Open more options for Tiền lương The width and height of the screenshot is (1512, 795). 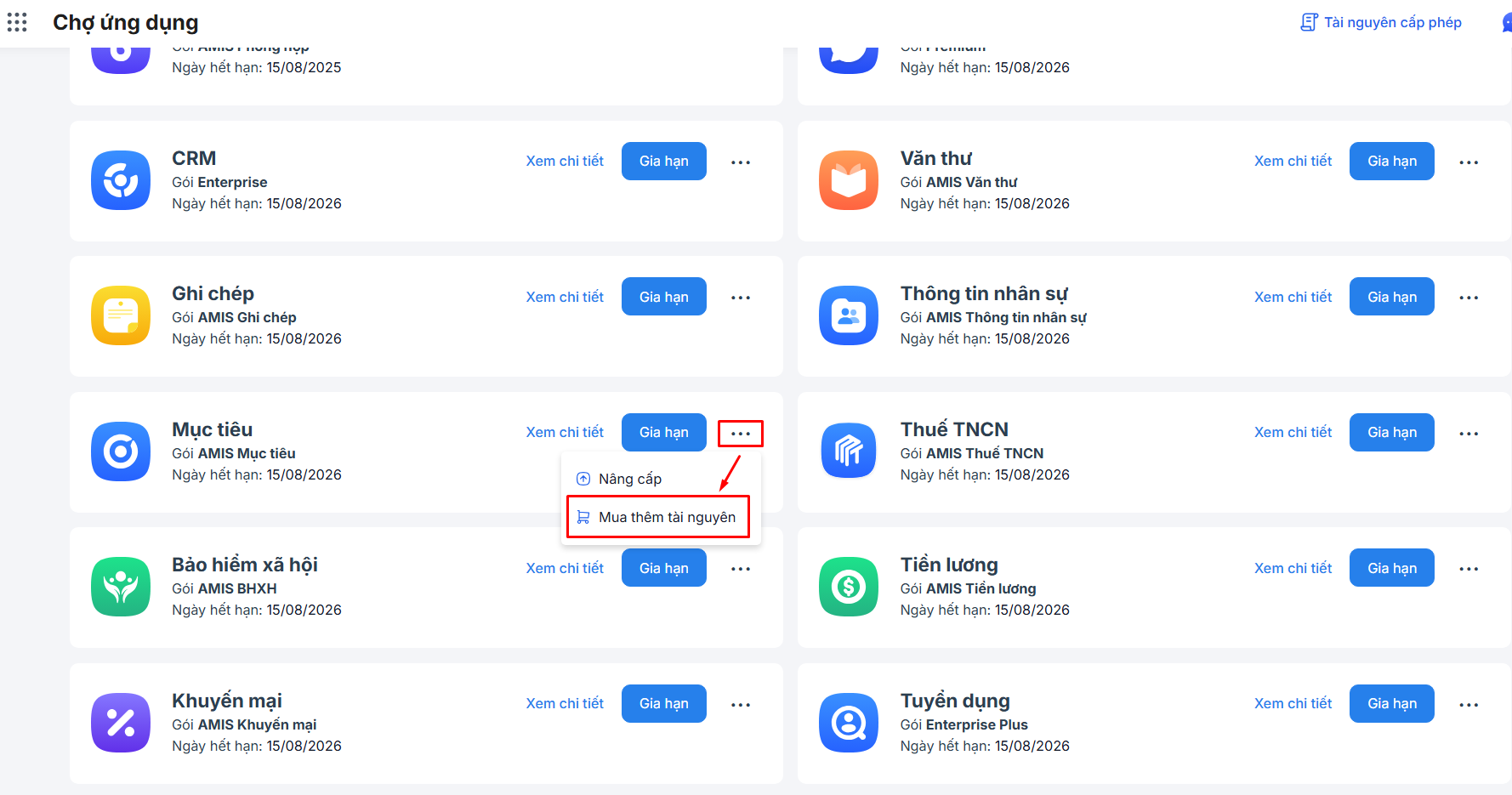1469,569
